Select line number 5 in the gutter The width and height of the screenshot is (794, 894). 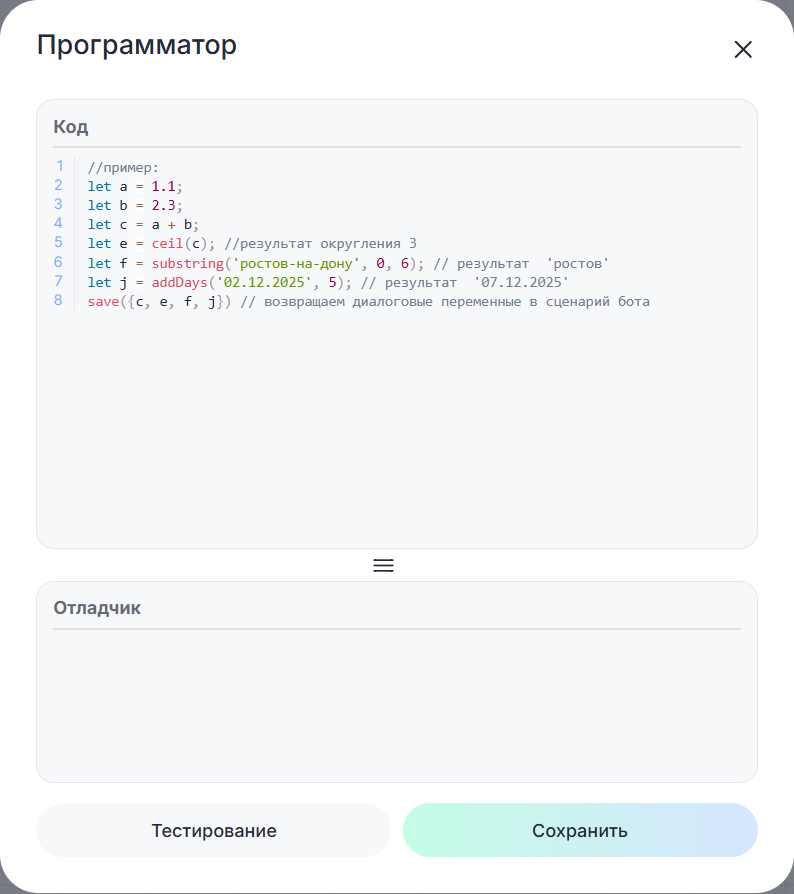59,243
